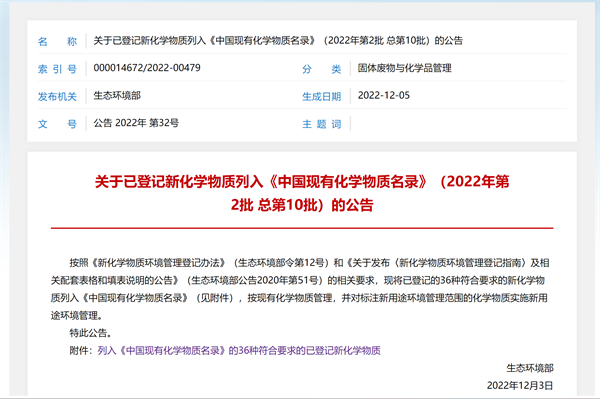Click the 主题词 field label
Image resolution: width=600 pixels, height=399 pixels.
pyautogui.click(x=321, y=124)
